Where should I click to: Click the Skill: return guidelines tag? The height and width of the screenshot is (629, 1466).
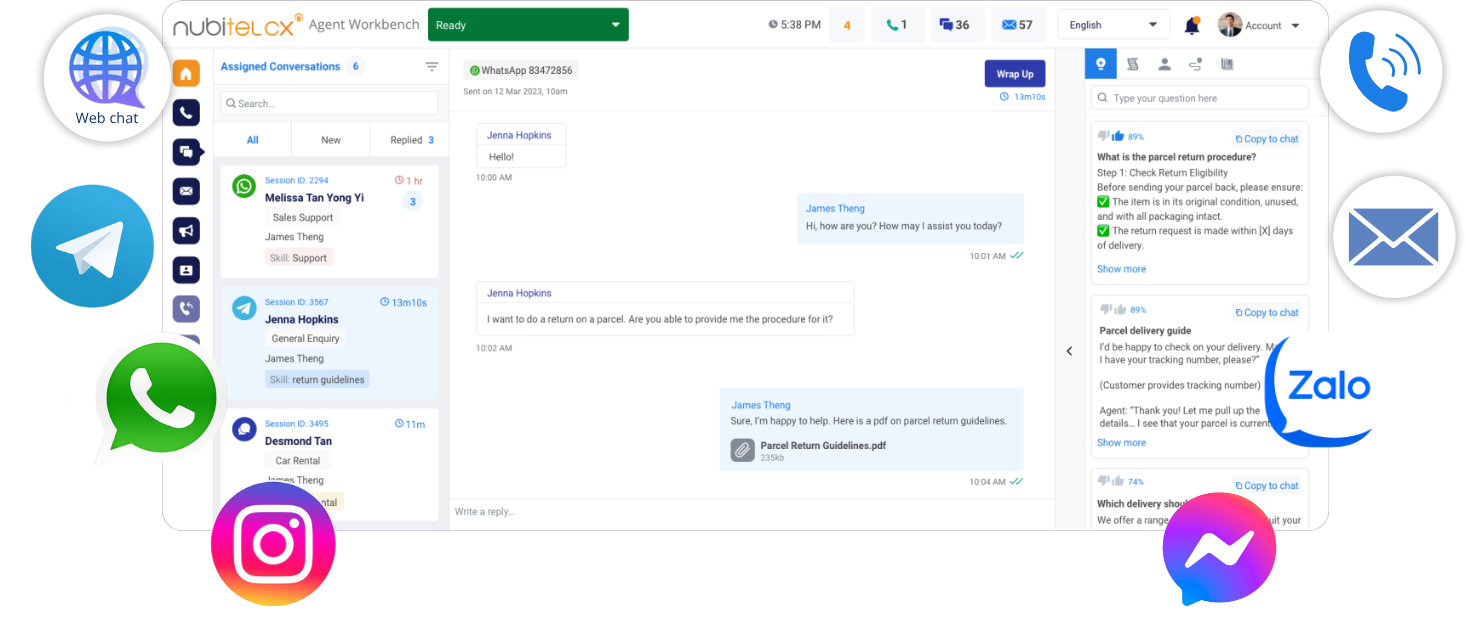pyautogui.click(x=318, y=379)
